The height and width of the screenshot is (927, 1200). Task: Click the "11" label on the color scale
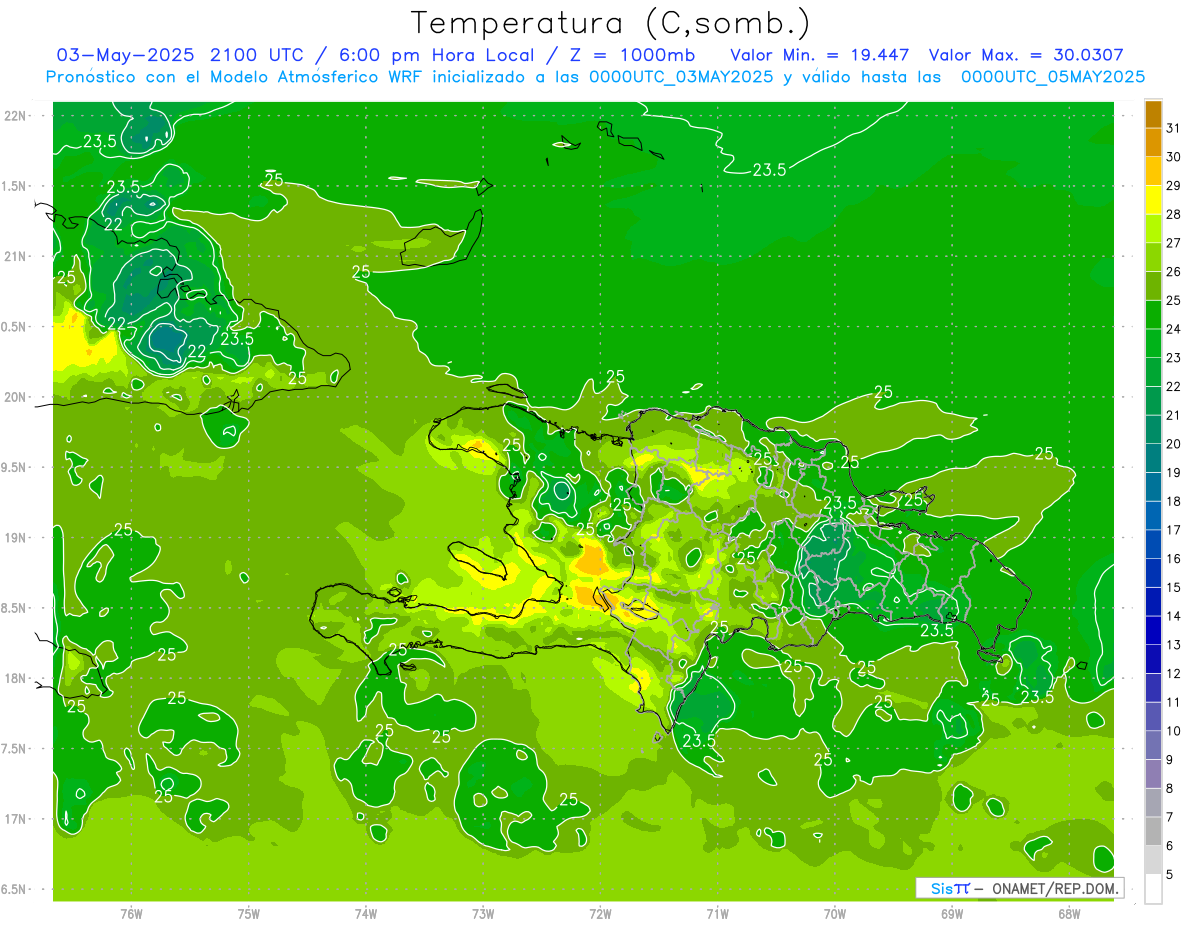1174,703
